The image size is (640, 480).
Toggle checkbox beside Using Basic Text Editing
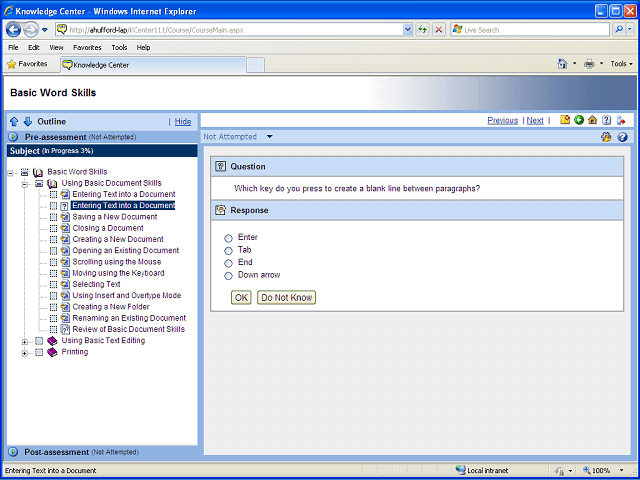(39, 341)
